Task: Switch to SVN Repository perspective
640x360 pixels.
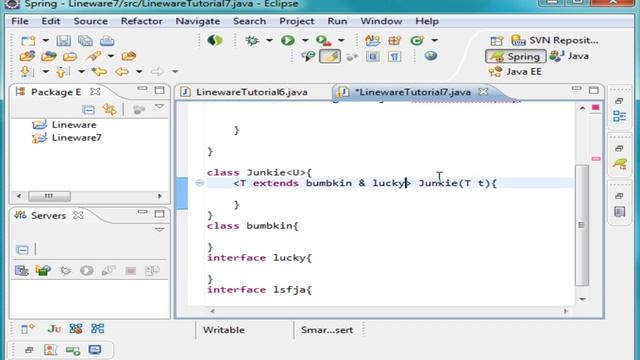Action: point(555,40)
